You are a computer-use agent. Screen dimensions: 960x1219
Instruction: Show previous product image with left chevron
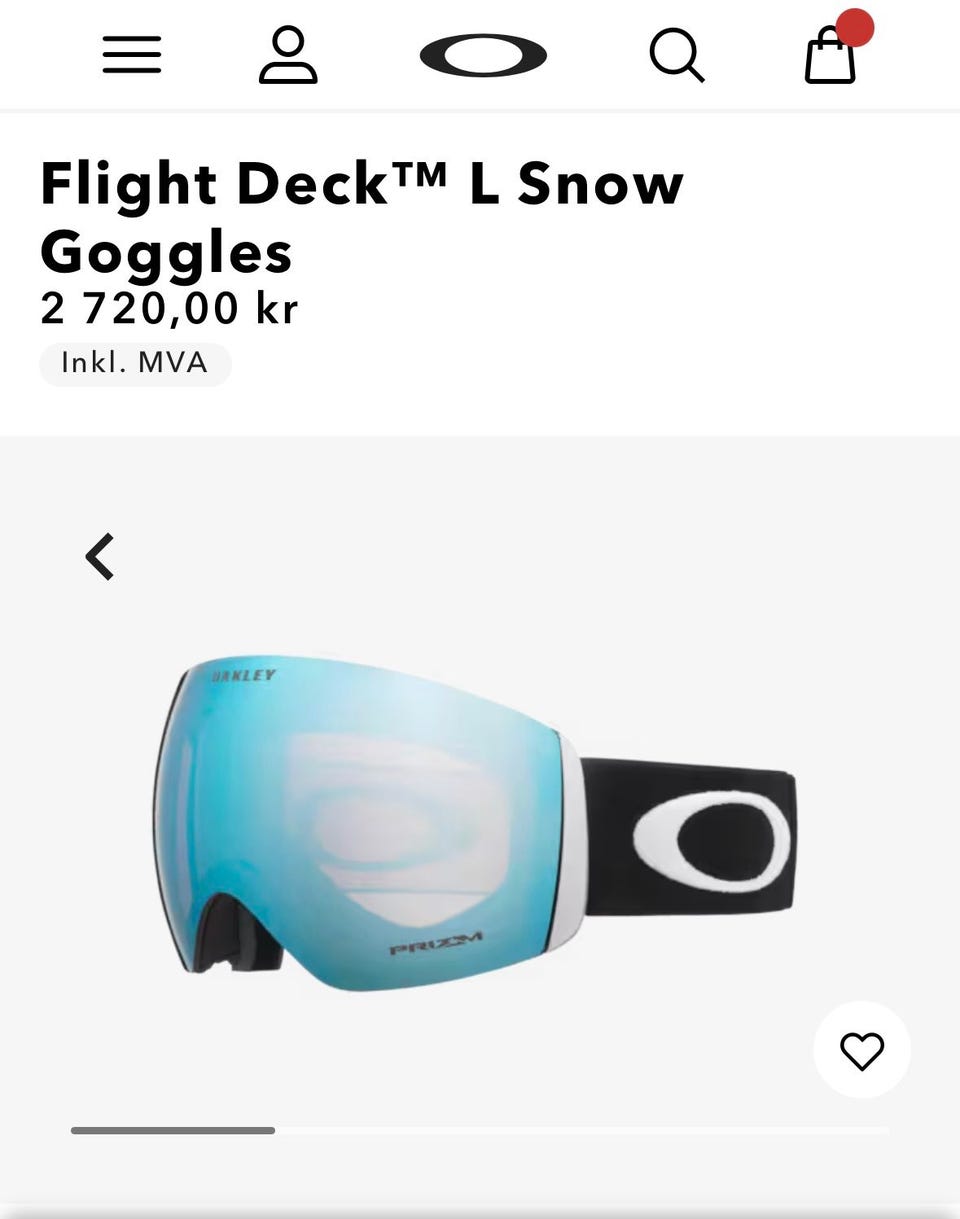100,556
